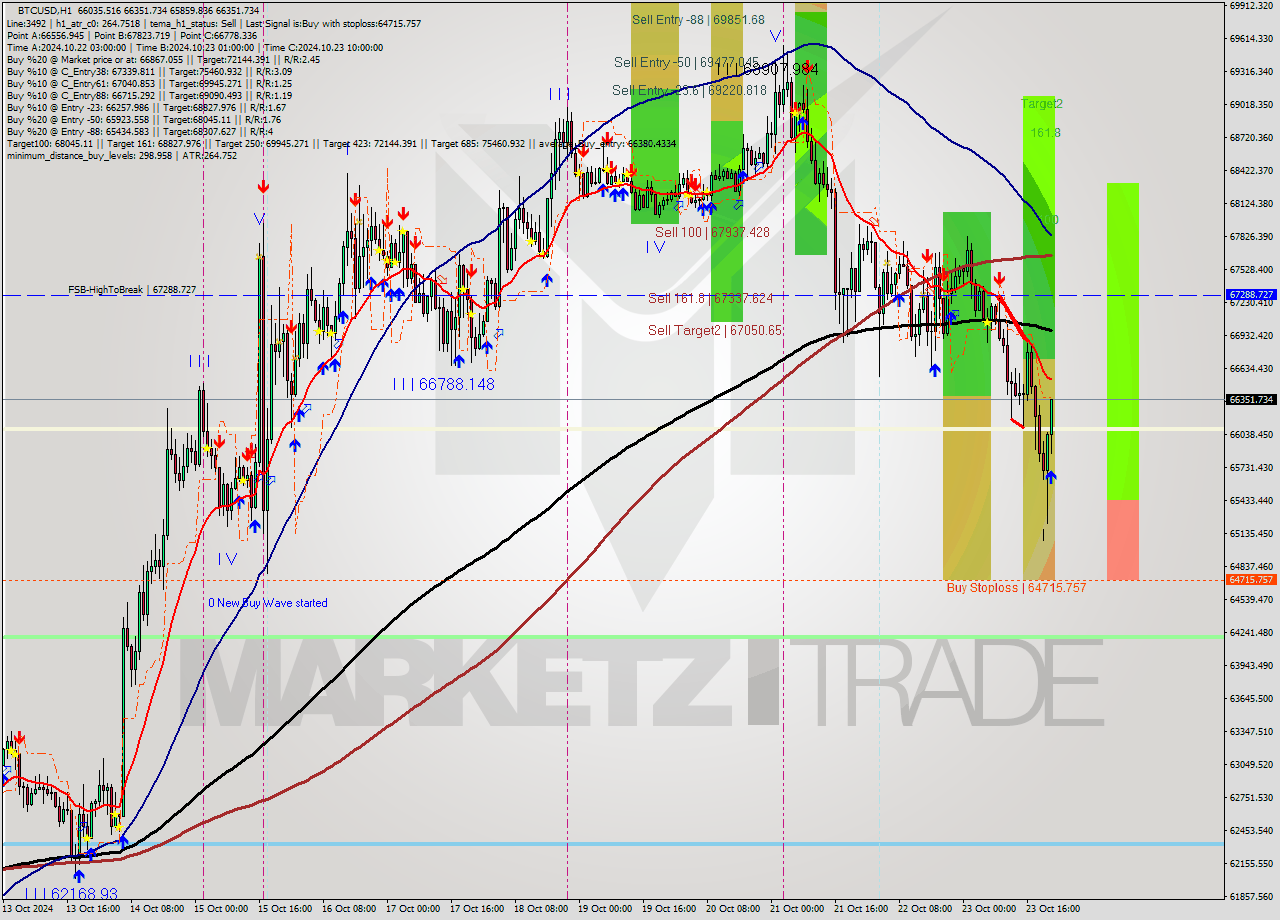The image size is (1280, 920).
Task: Select the 'Time A:2024.10.22 03:00:00' line
Action: 195,47
